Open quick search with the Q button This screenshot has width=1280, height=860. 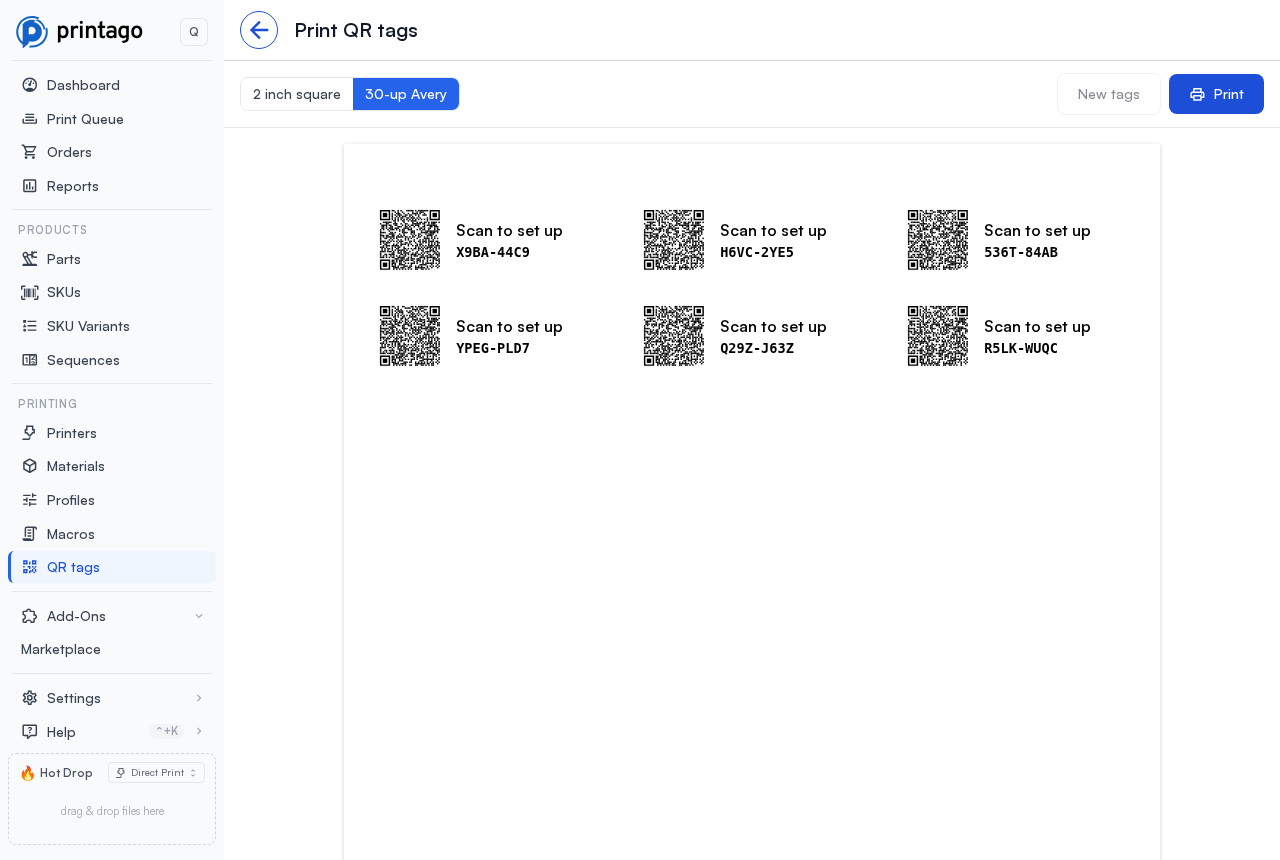point(194,32)
